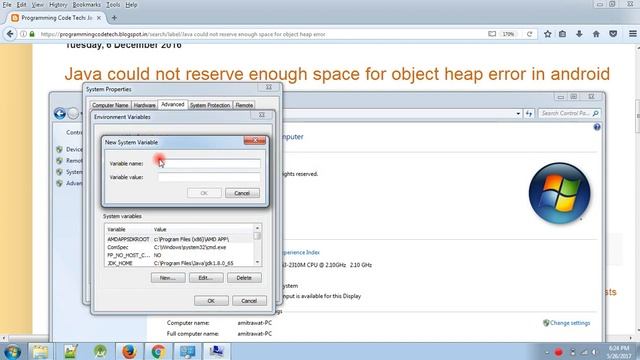View site info lock icon

point(32,34)
